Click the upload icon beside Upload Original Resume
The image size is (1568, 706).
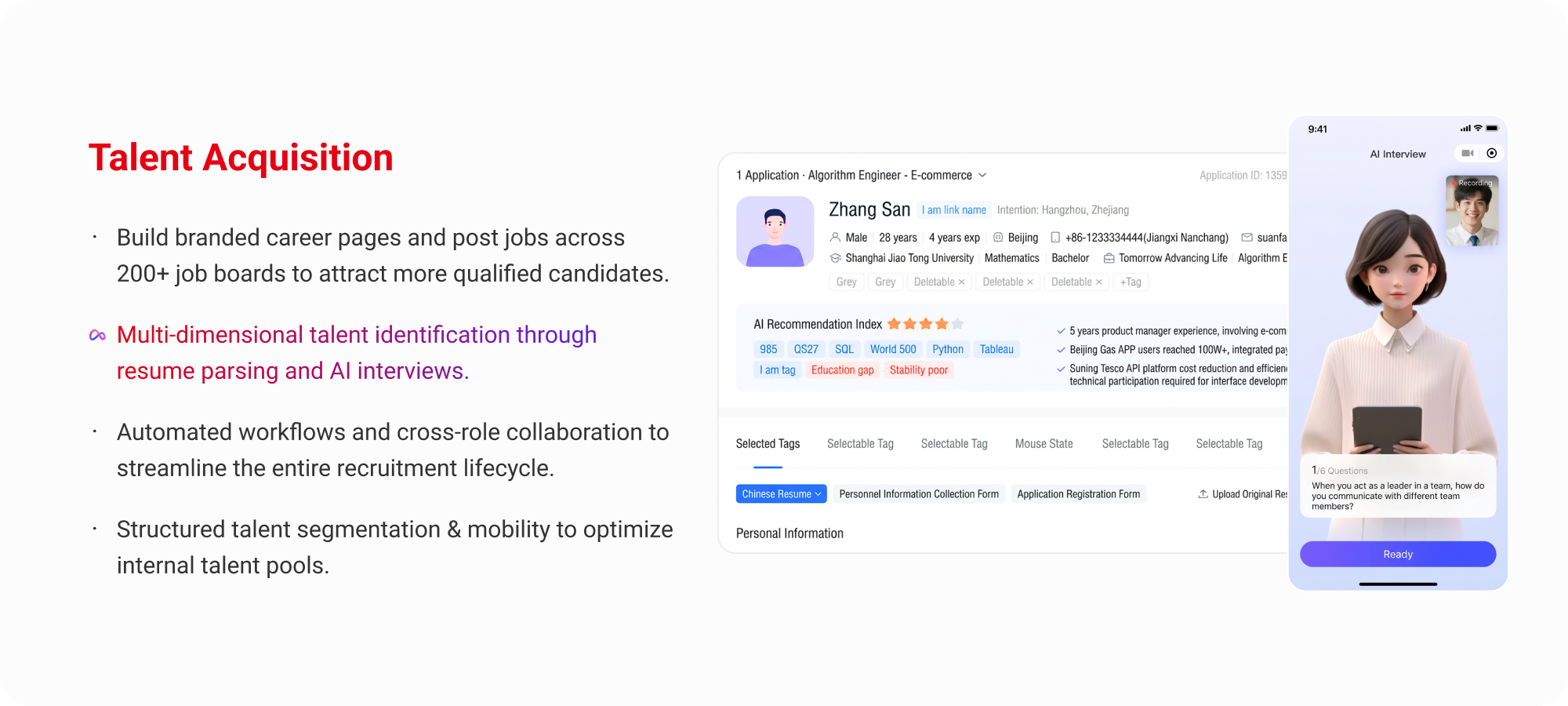(x=1203, y=494)
